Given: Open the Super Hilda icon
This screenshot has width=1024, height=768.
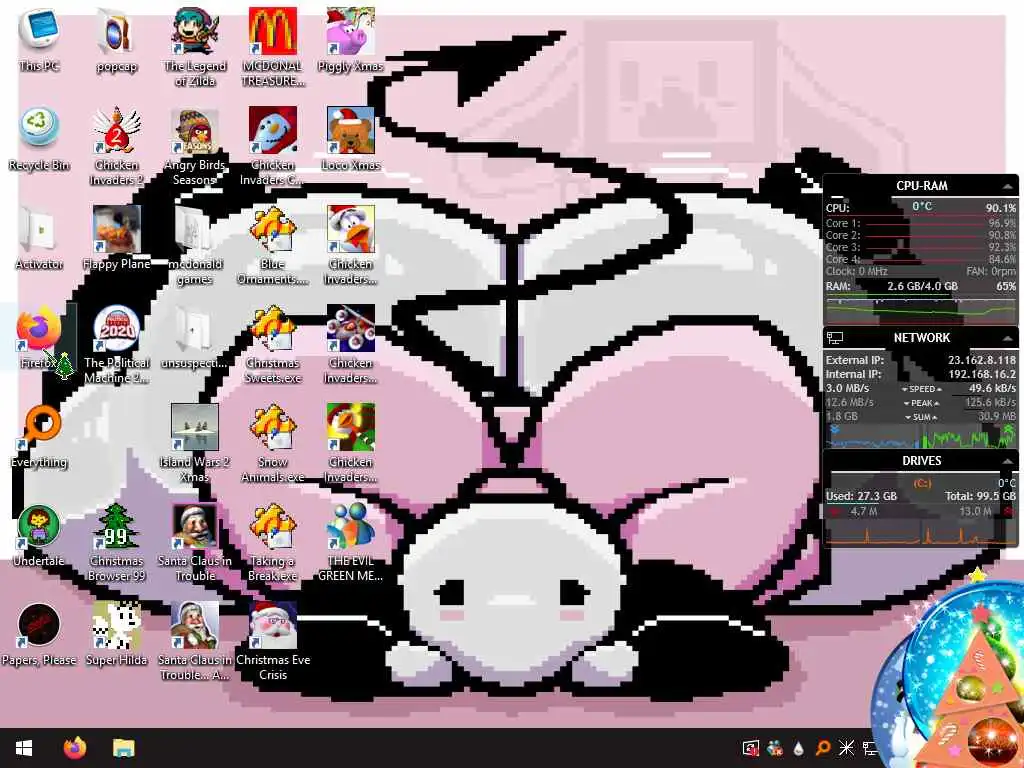Looking at the screenshot, I should pos(116,634).
